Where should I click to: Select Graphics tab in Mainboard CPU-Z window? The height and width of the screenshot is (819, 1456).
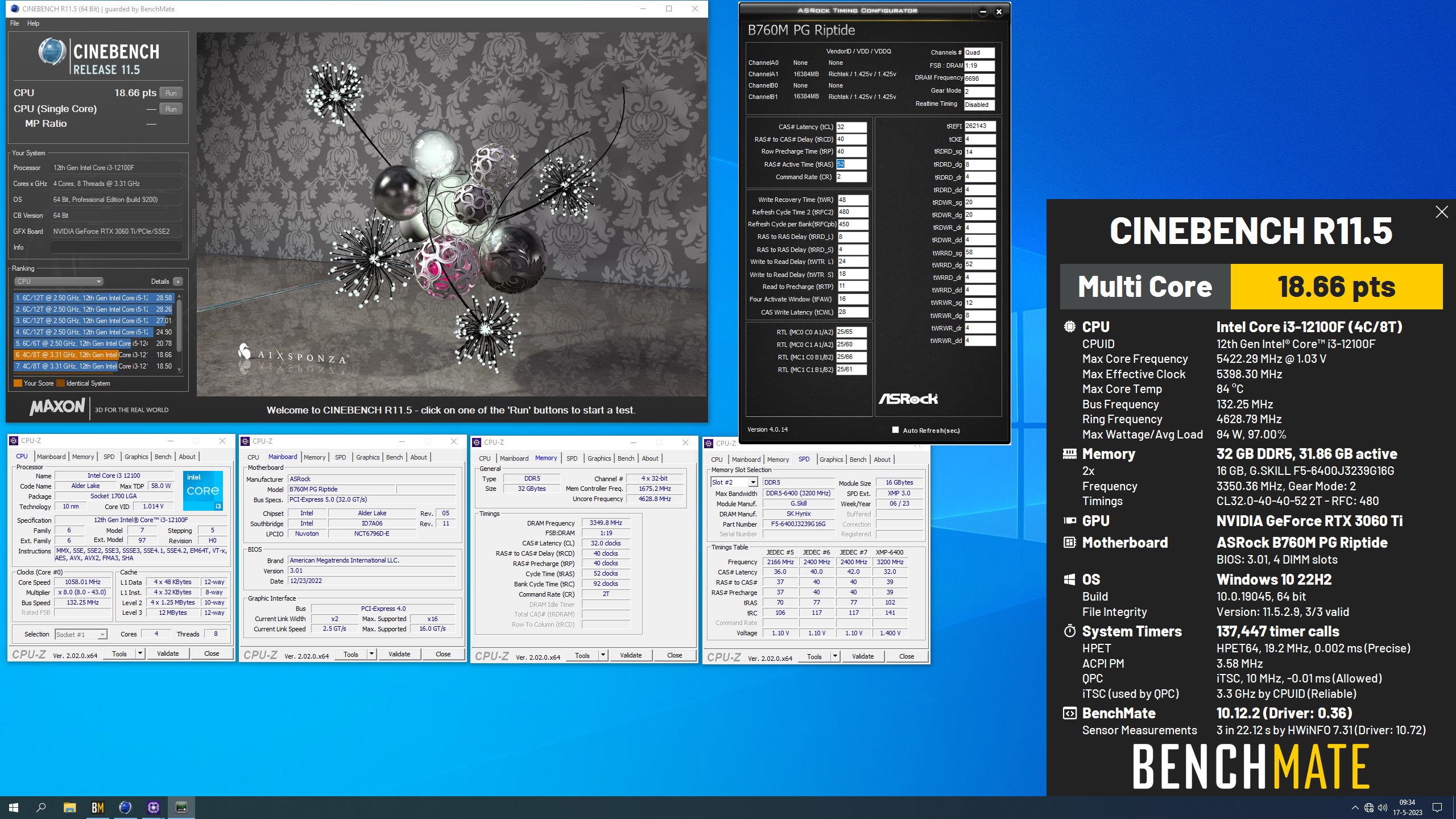coord(368,457)
